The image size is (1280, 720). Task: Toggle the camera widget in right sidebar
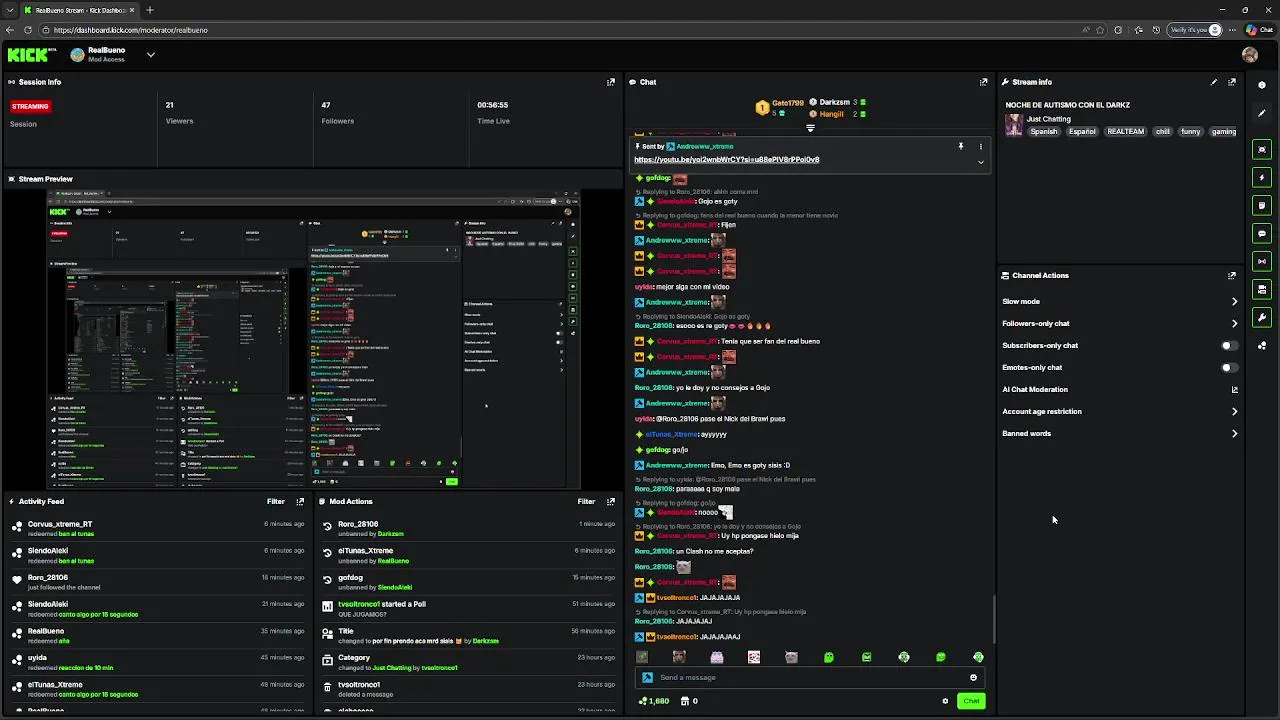coord(1262,289)
